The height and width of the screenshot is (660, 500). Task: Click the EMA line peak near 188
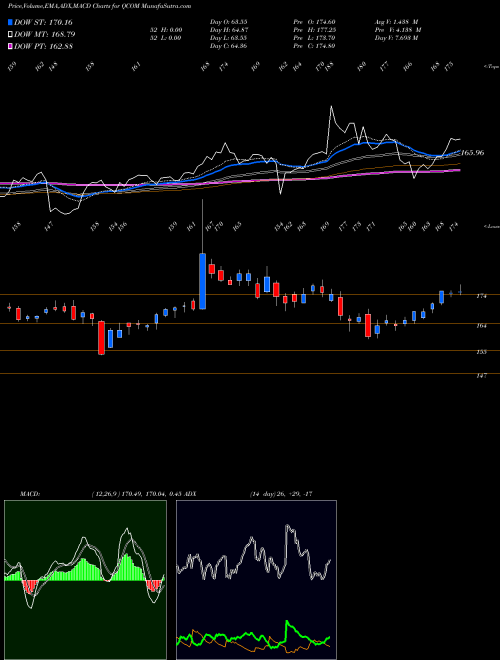pos(331,107)
